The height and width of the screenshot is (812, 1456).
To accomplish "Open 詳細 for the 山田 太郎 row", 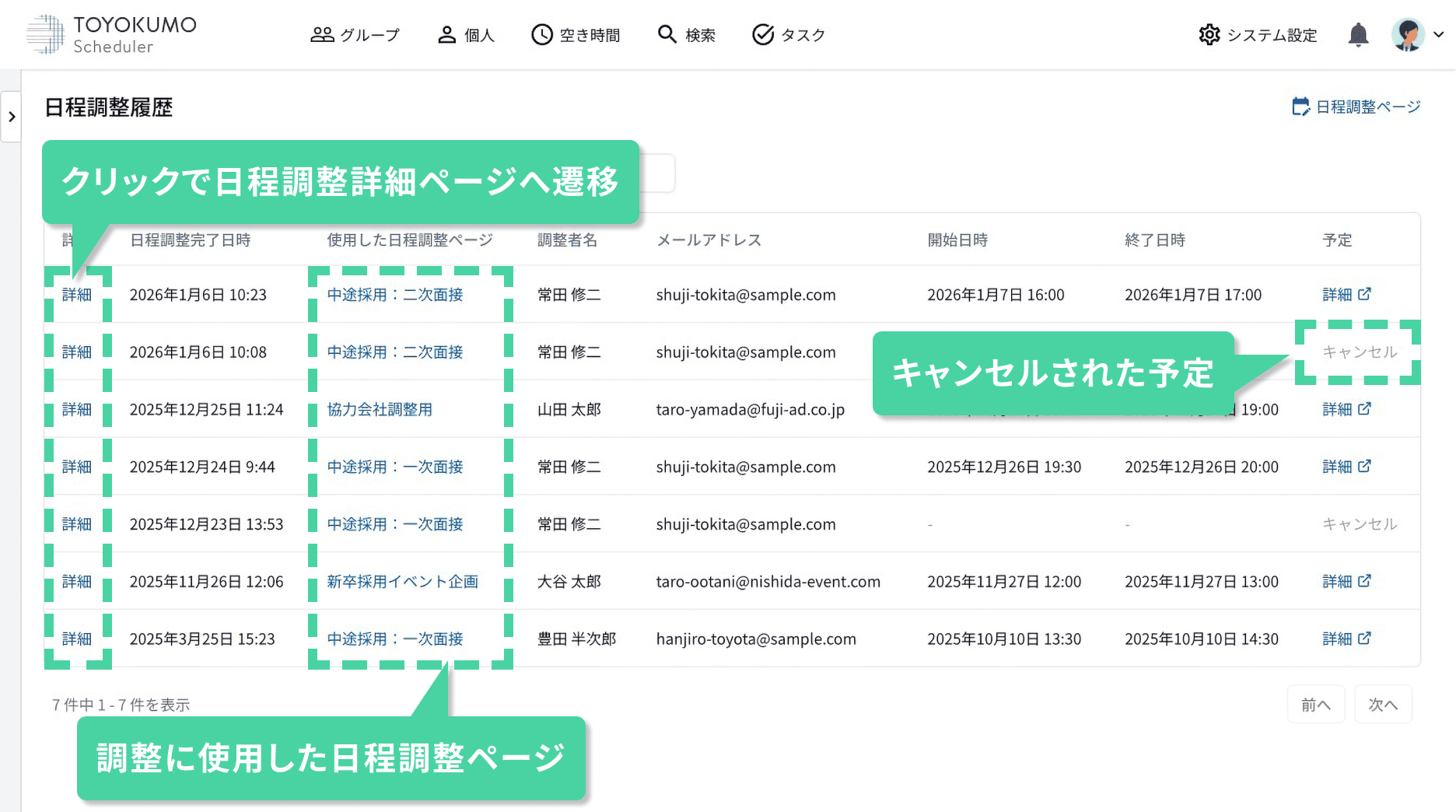I will click(x=77, y=409).
